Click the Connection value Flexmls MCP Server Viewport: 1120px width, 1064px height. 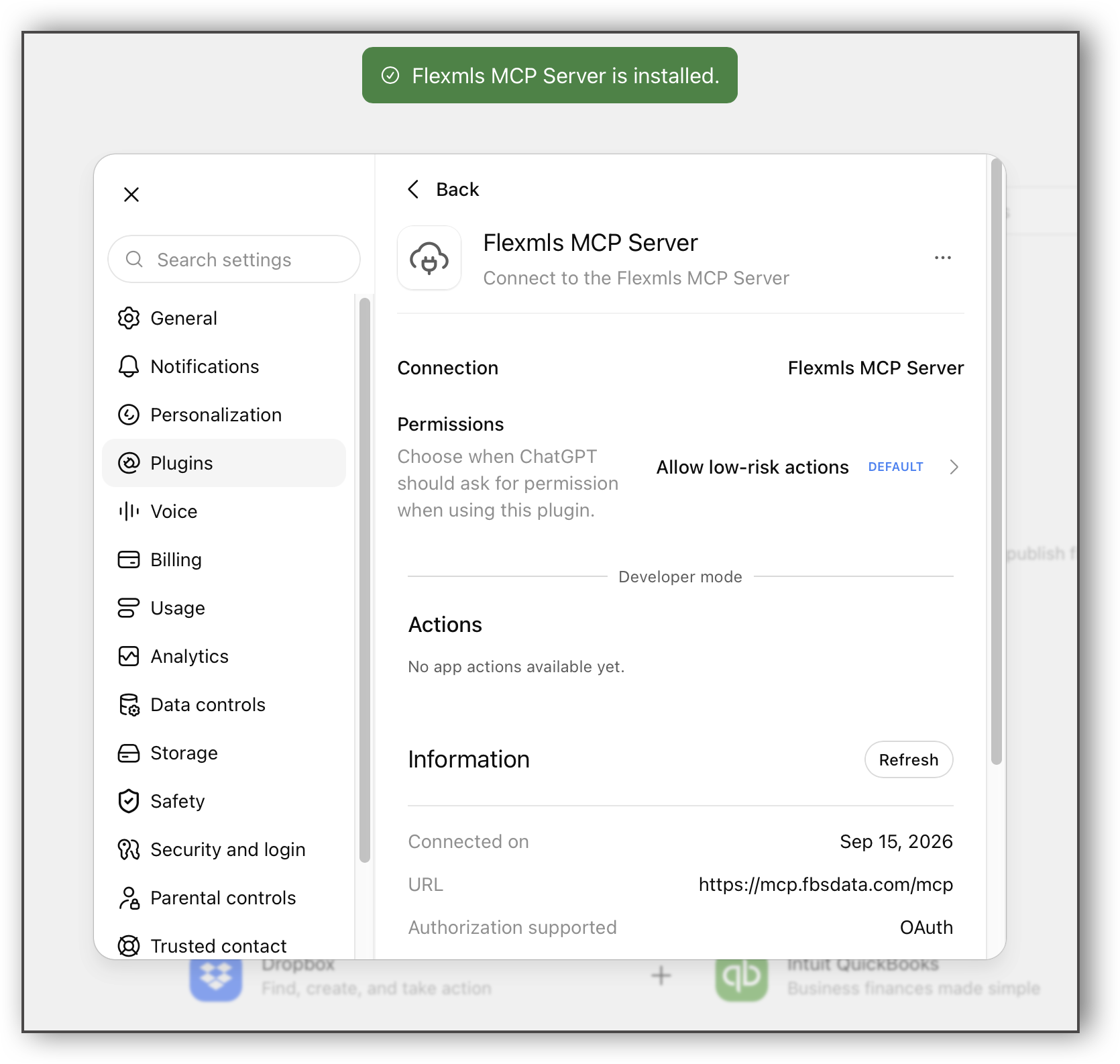[876, 368]
